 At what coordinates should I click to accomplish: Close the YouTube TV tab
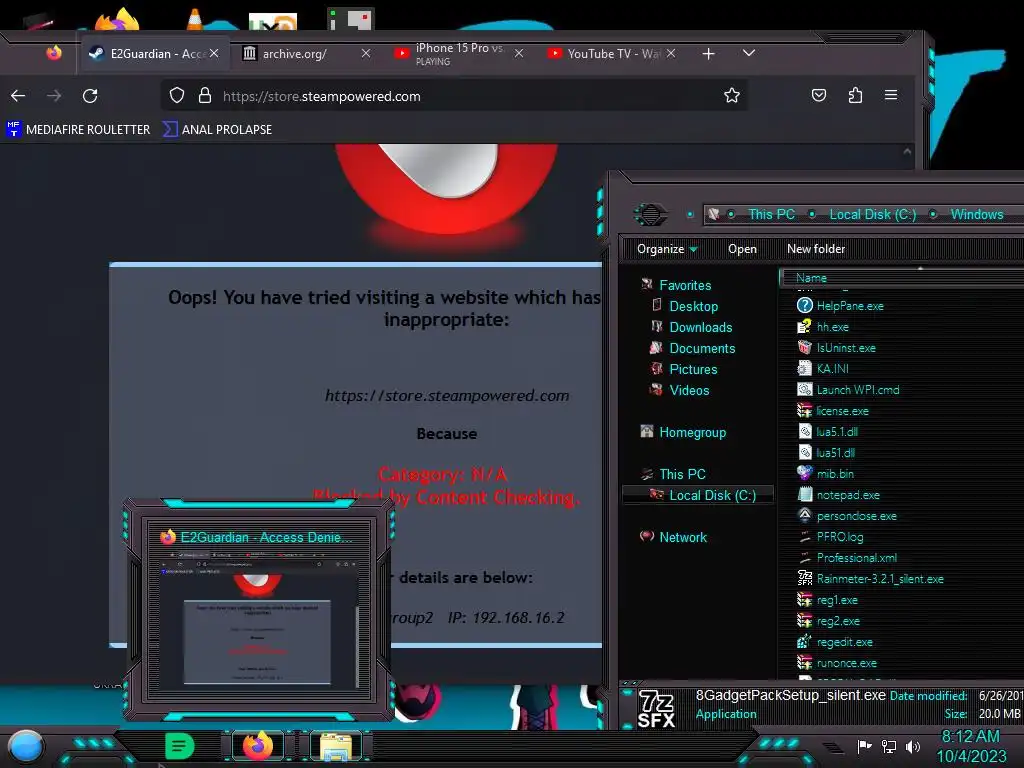point(671,54)
